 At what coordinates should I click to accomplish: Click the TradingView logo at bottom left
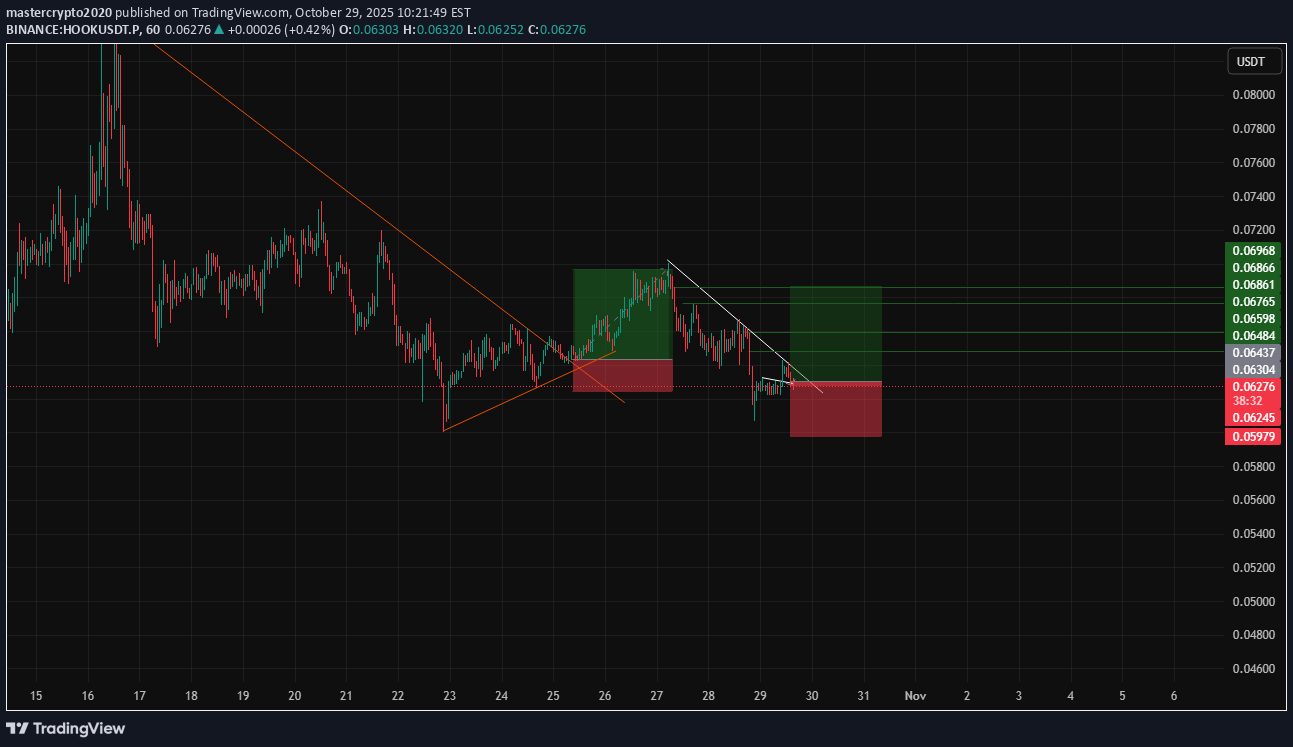(66, 728)
